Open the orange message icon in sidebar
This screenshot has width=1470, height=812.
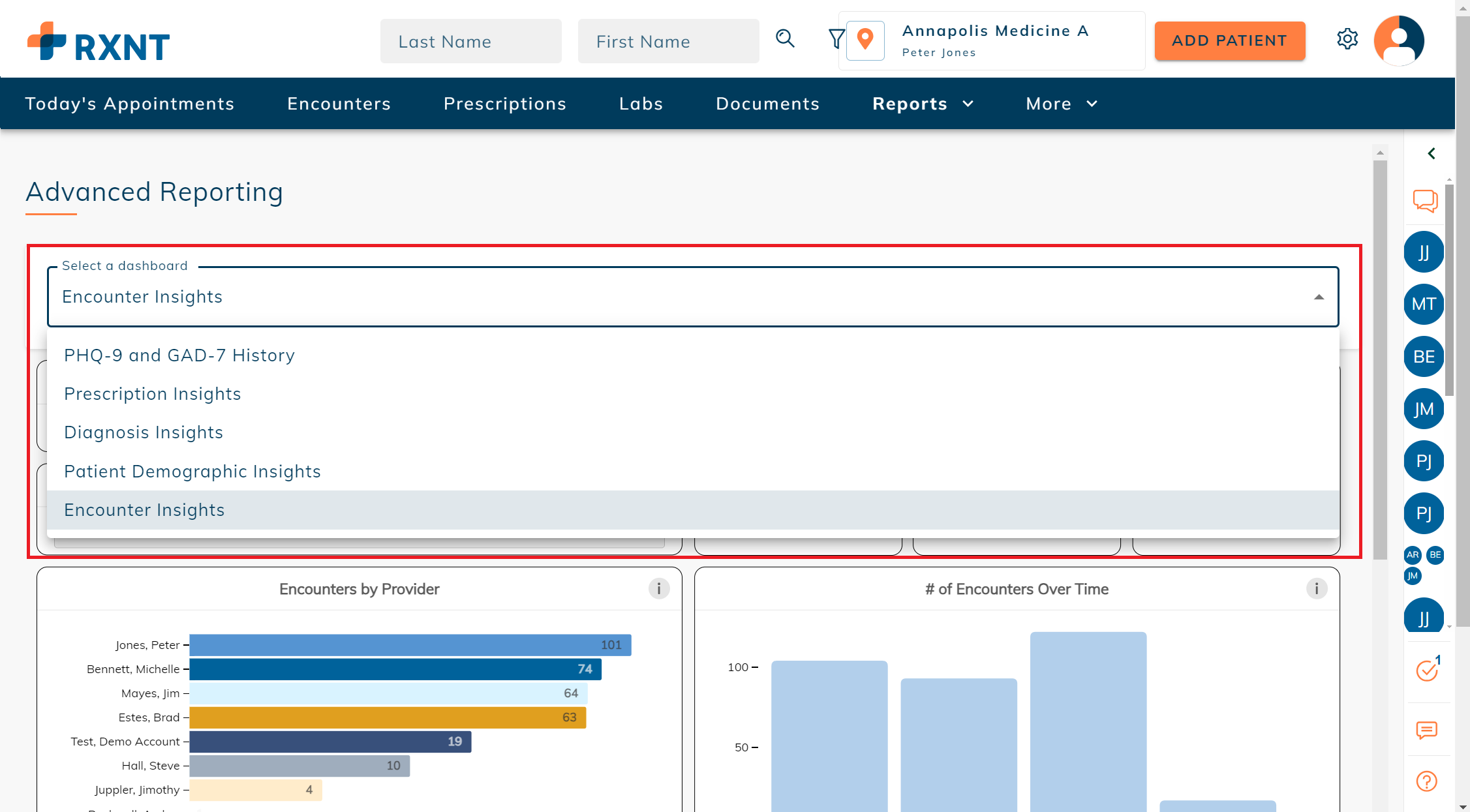click(1427, 730)
